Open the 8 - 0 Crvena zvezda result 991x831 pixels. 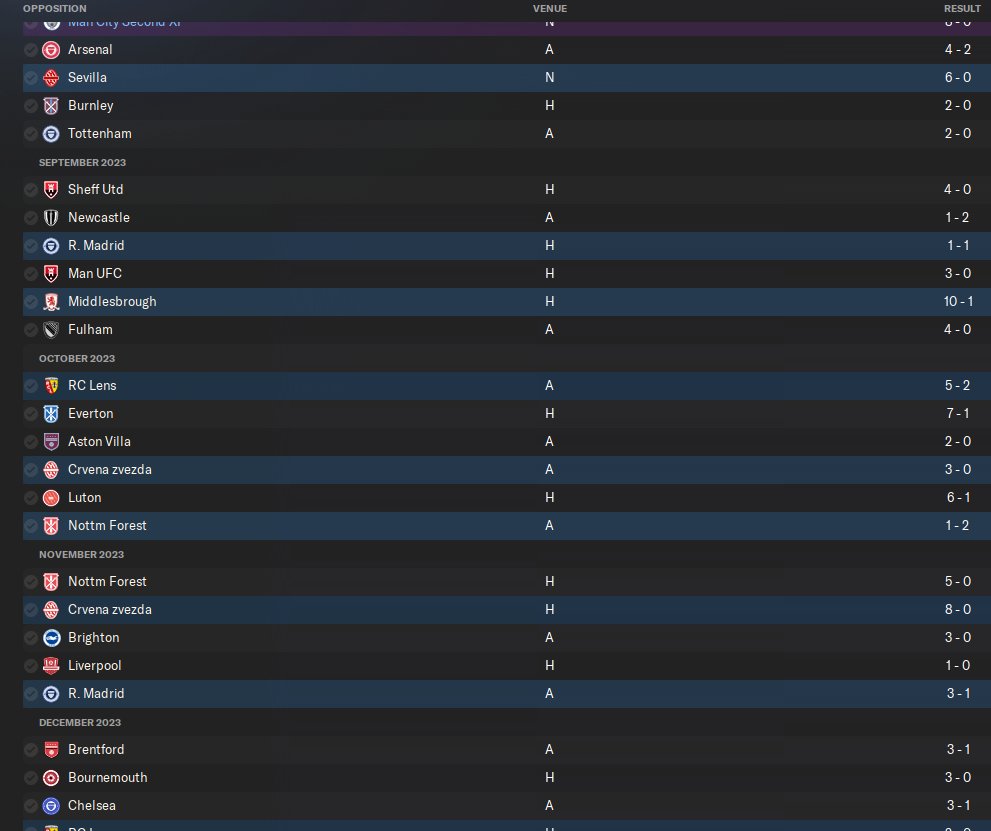(959, 609)
